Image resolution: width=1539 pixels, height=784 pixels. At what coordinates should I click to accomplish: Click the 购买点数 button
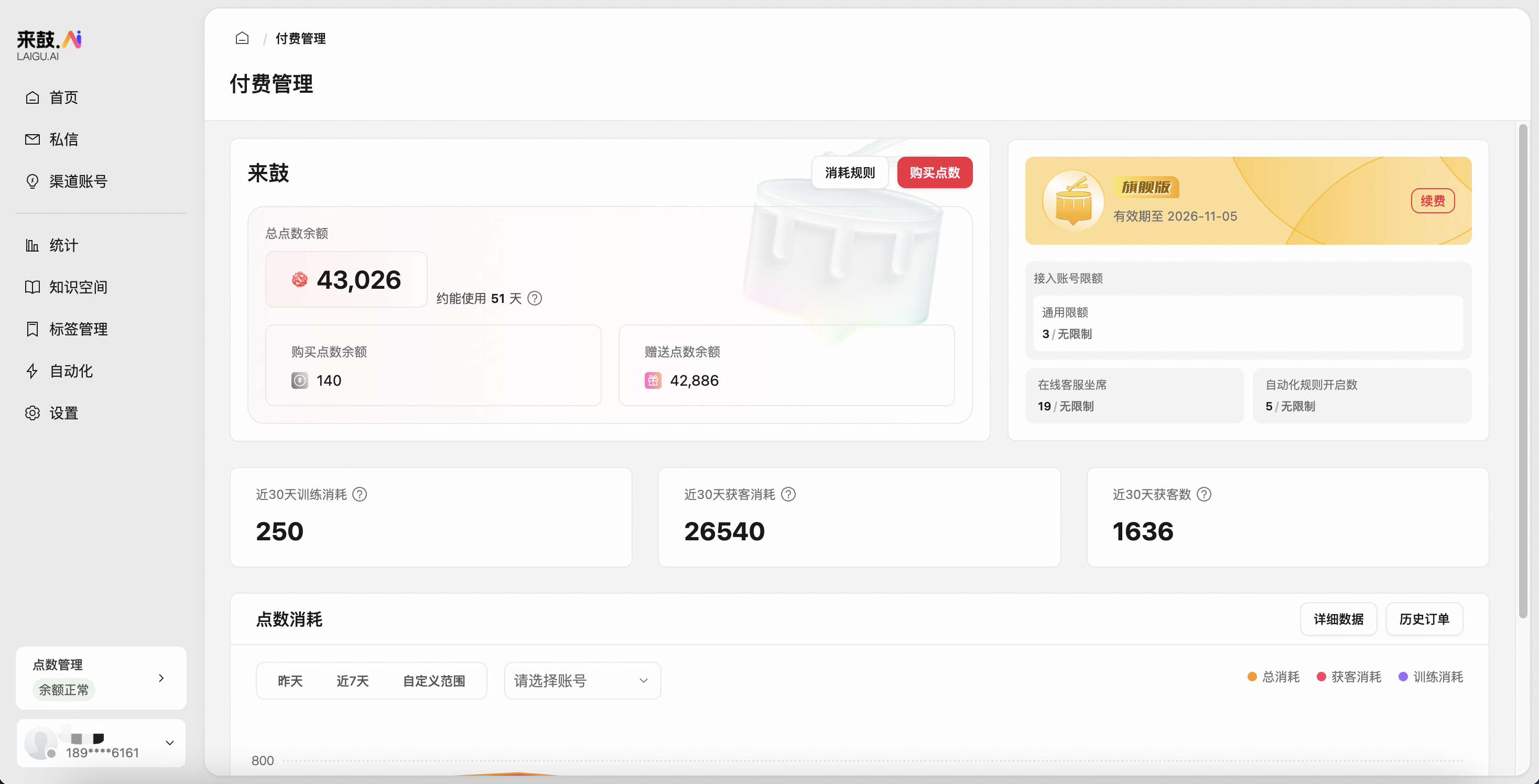click(934, 172)
